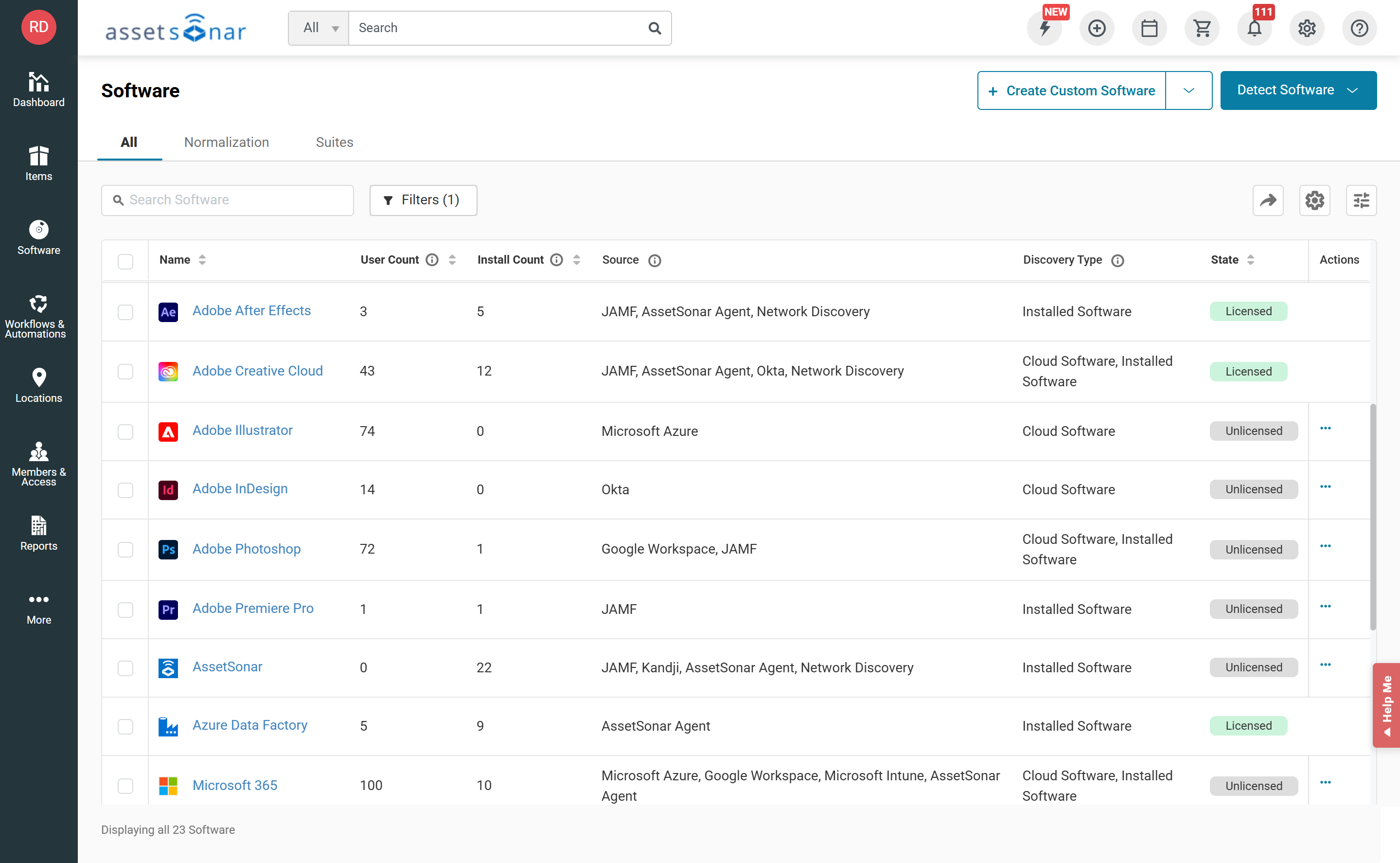Open the calendar icon in header

pyautogui.click(x=1149, y=28)
